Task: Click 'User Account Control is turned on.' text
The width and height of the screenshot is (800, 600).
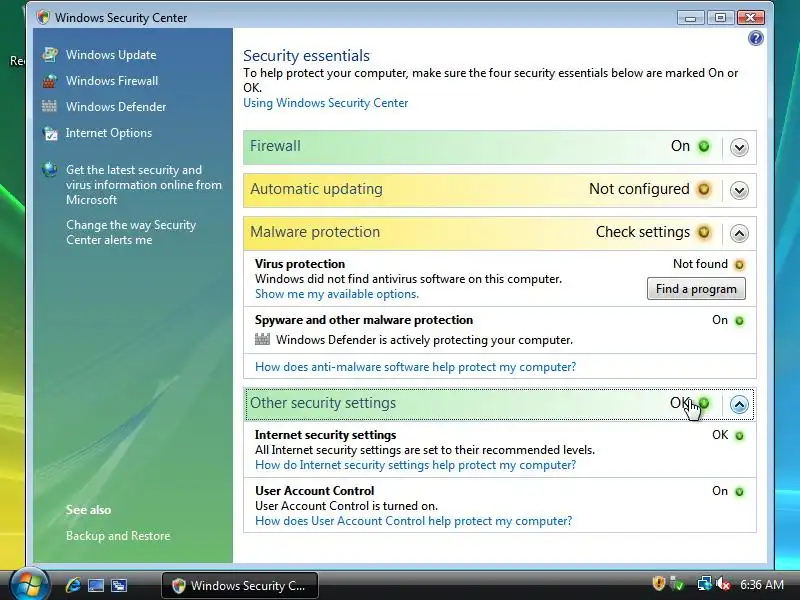Action: (346, 506)
